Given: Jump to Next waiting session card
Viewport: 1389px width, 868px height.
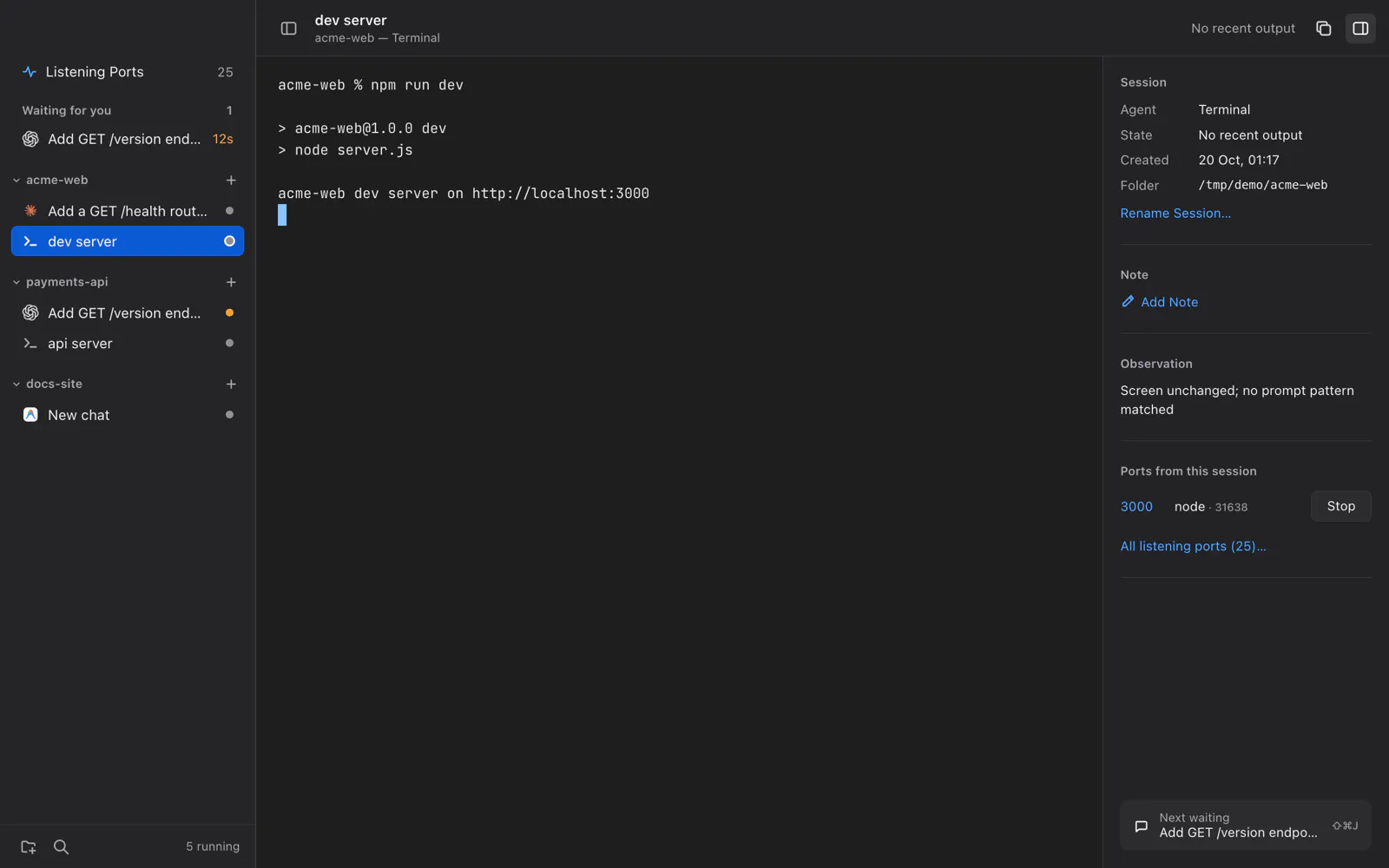Looking at the screenshot, I should [1245, 825].
